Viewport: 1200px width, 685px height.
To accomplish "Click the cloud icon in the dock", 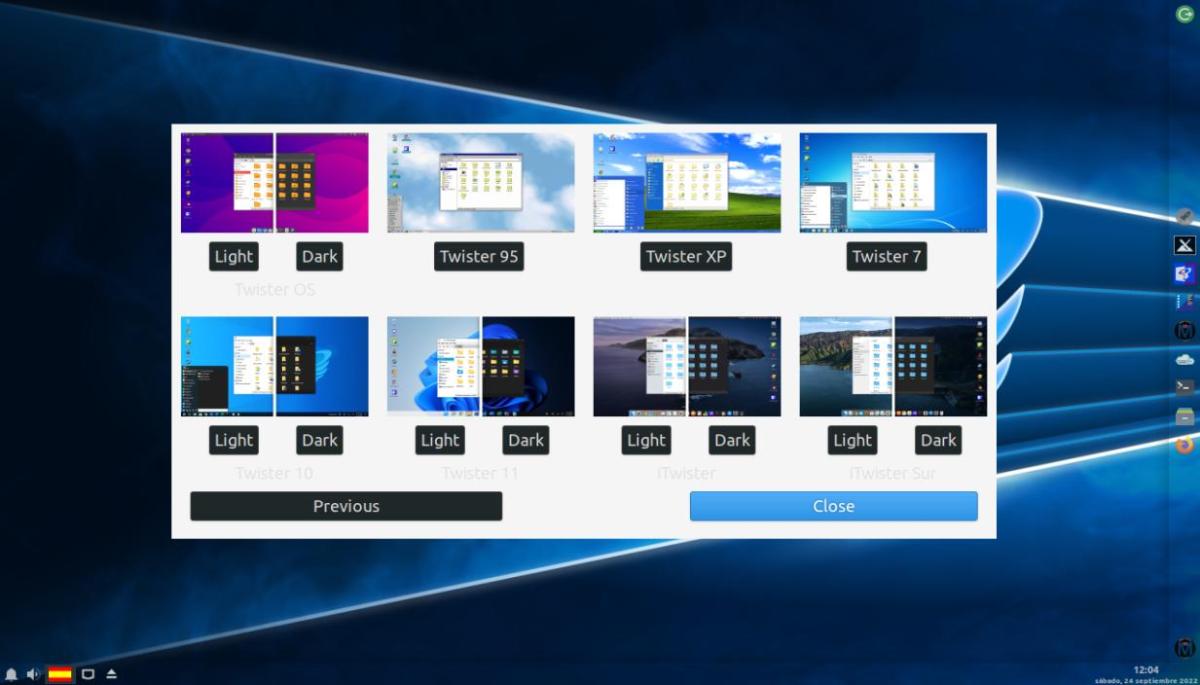I will click(1184, 358).
